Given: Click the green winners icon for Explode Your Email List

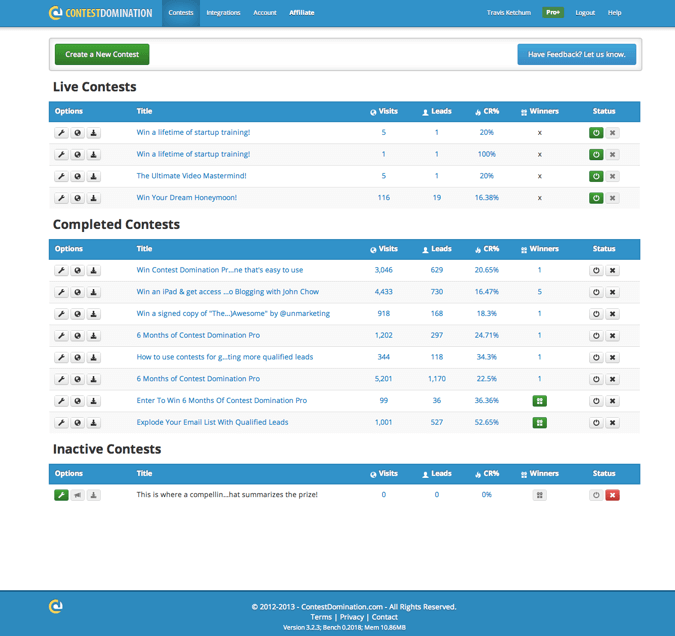Looking at the screenshot, I should coord(539,422).
